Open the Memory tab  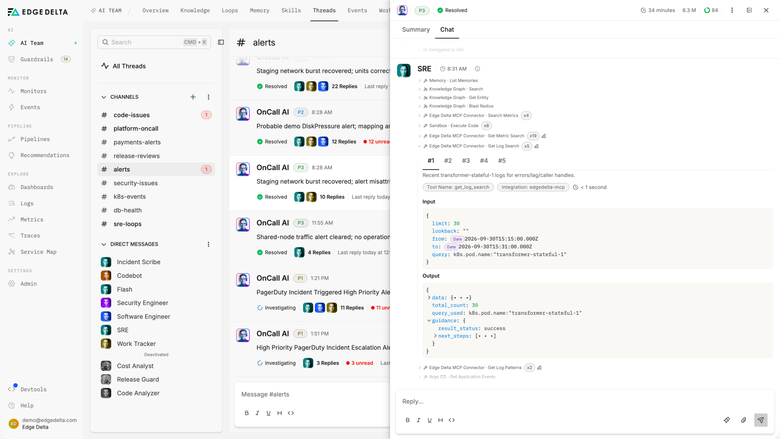[259, 10]
